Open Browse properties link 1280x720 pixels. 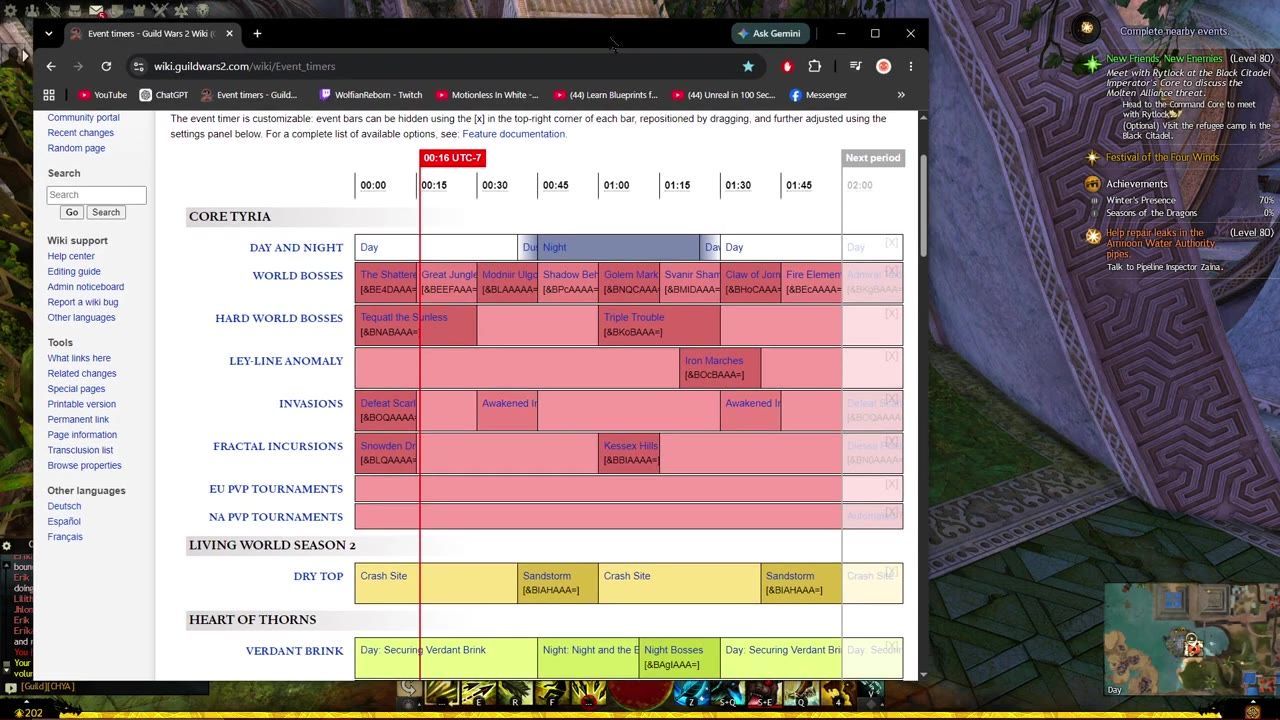[x=84, y=466]
